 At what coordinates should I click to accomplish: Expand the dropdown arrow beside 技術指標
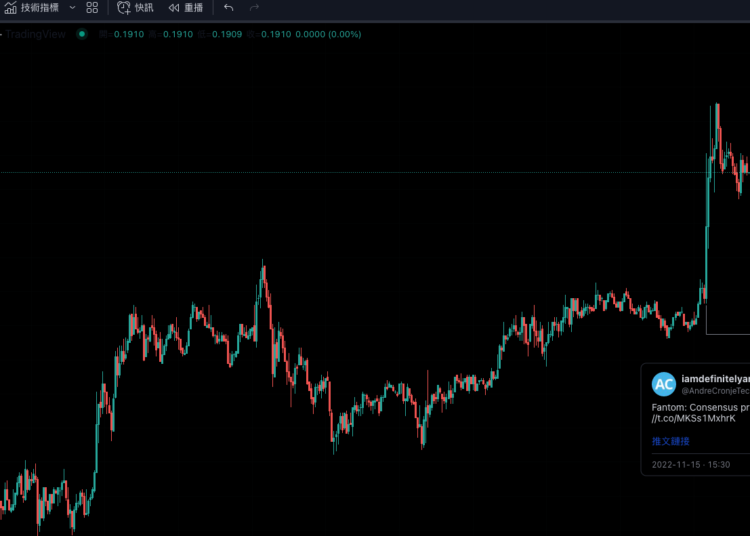pos(72,8)
